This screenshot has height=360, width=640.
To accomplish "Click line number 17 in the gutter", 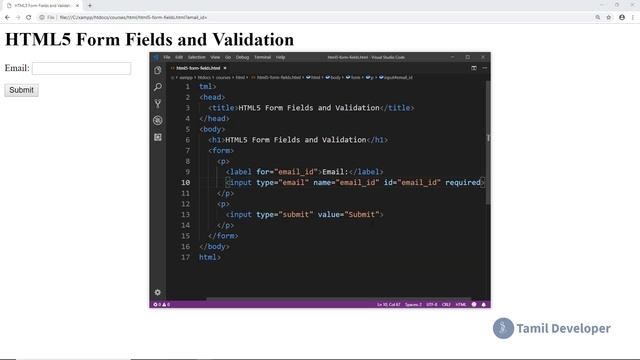I will 185,257.
